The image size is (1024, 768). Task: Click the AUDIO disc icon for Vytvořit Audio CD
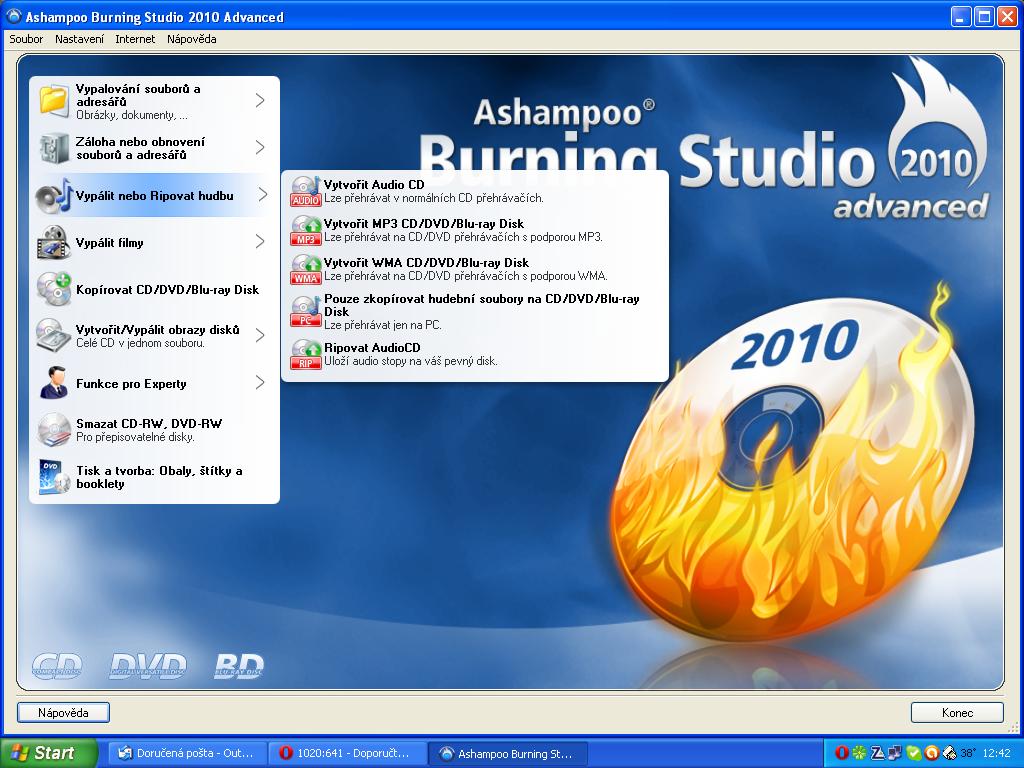click(306, 191)
